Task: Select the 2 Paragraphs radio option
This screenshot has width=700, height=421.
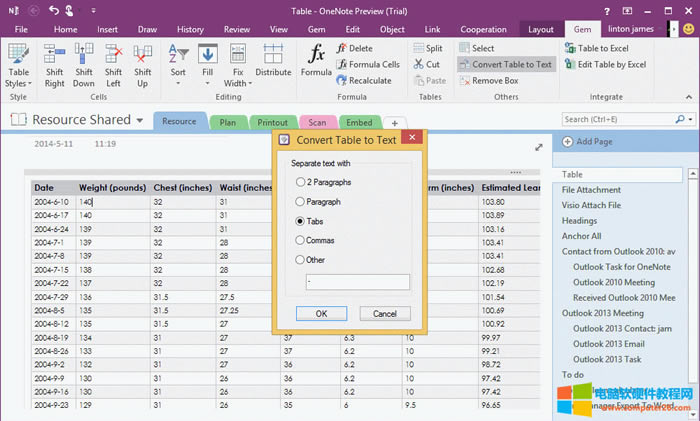Action: coord(301,182)
